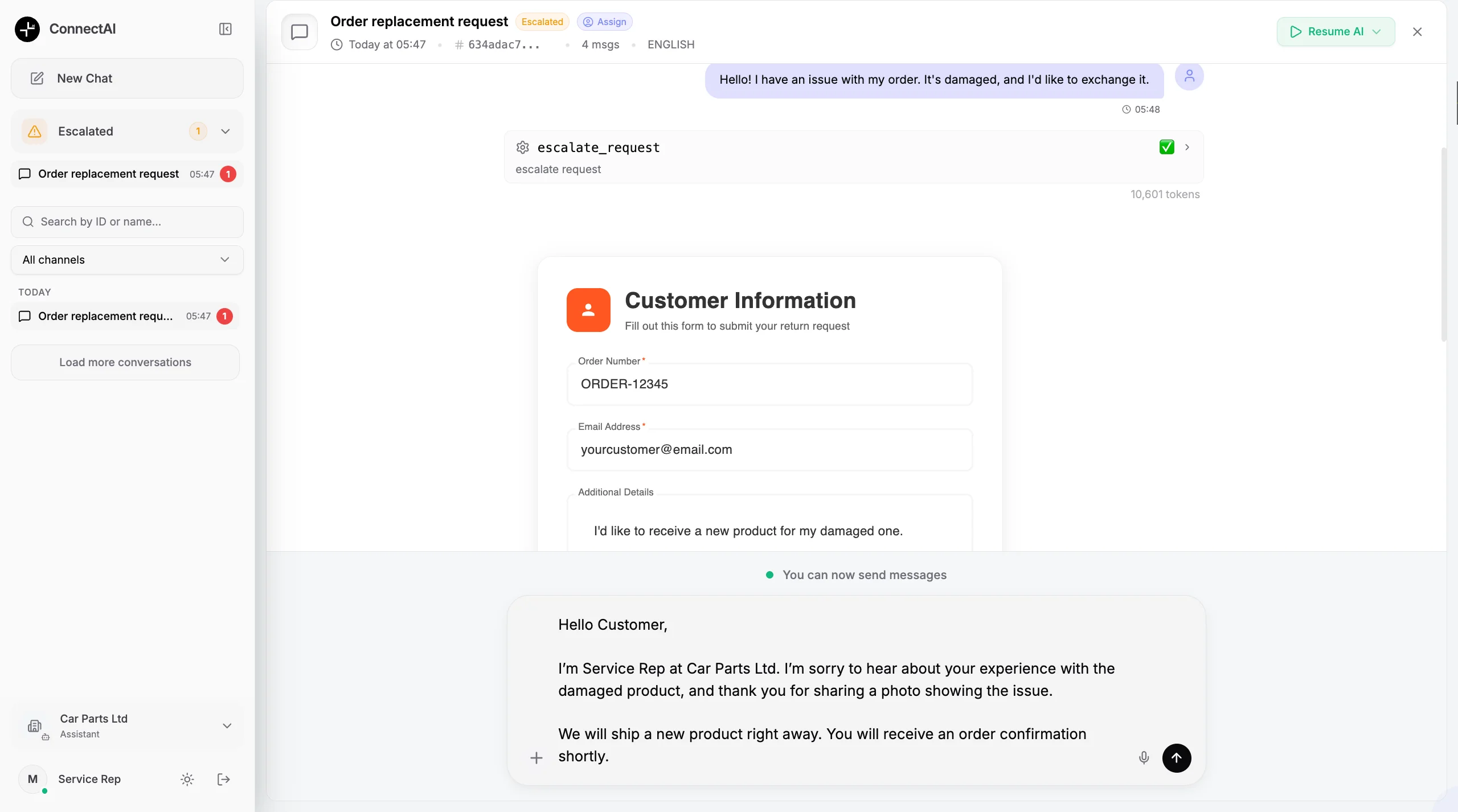
Task: Click the TODAY section label
Action: (x=35, y=292)
